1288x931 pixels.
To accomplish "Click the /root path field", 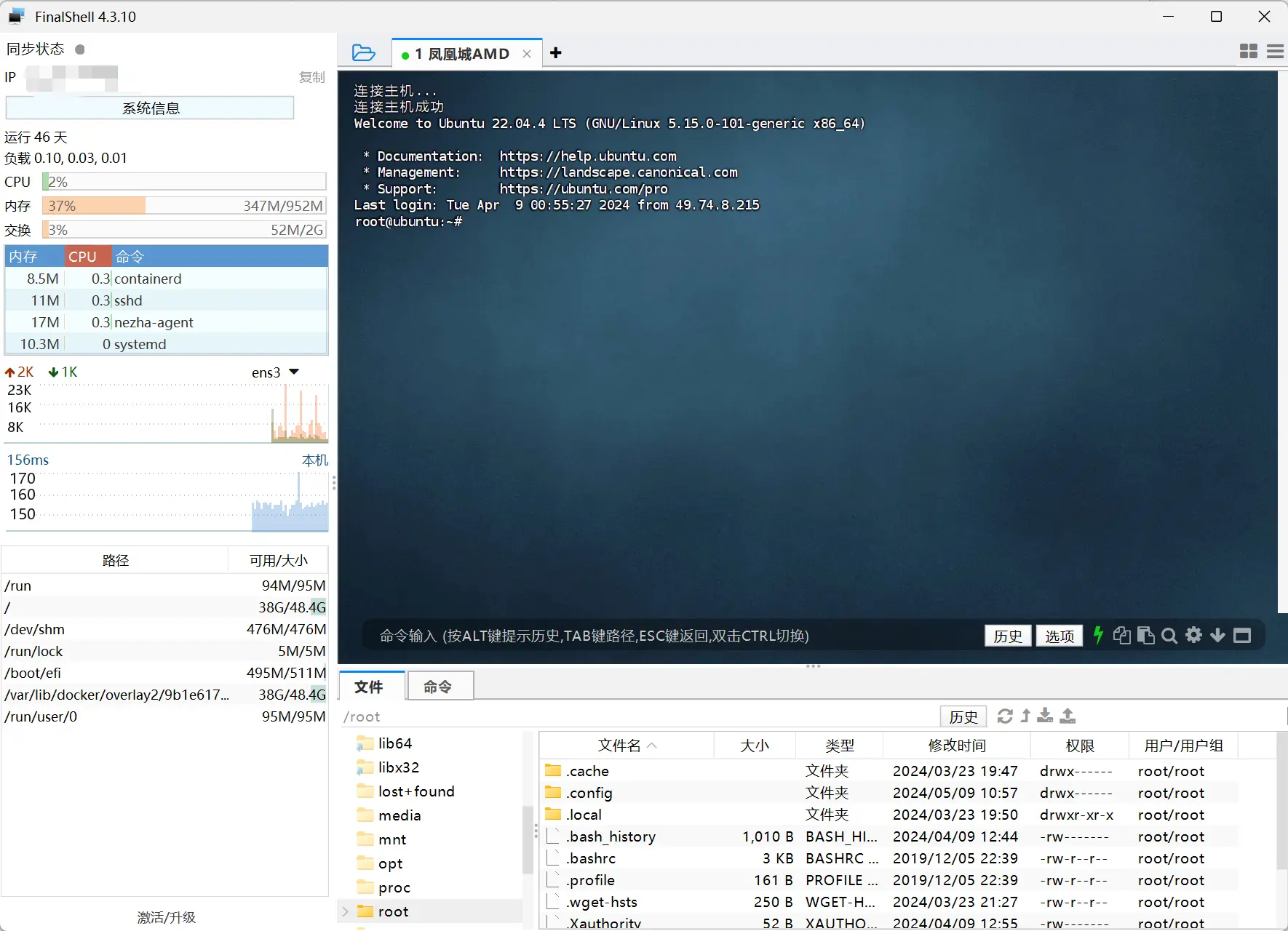I will (x=640, y=716).
